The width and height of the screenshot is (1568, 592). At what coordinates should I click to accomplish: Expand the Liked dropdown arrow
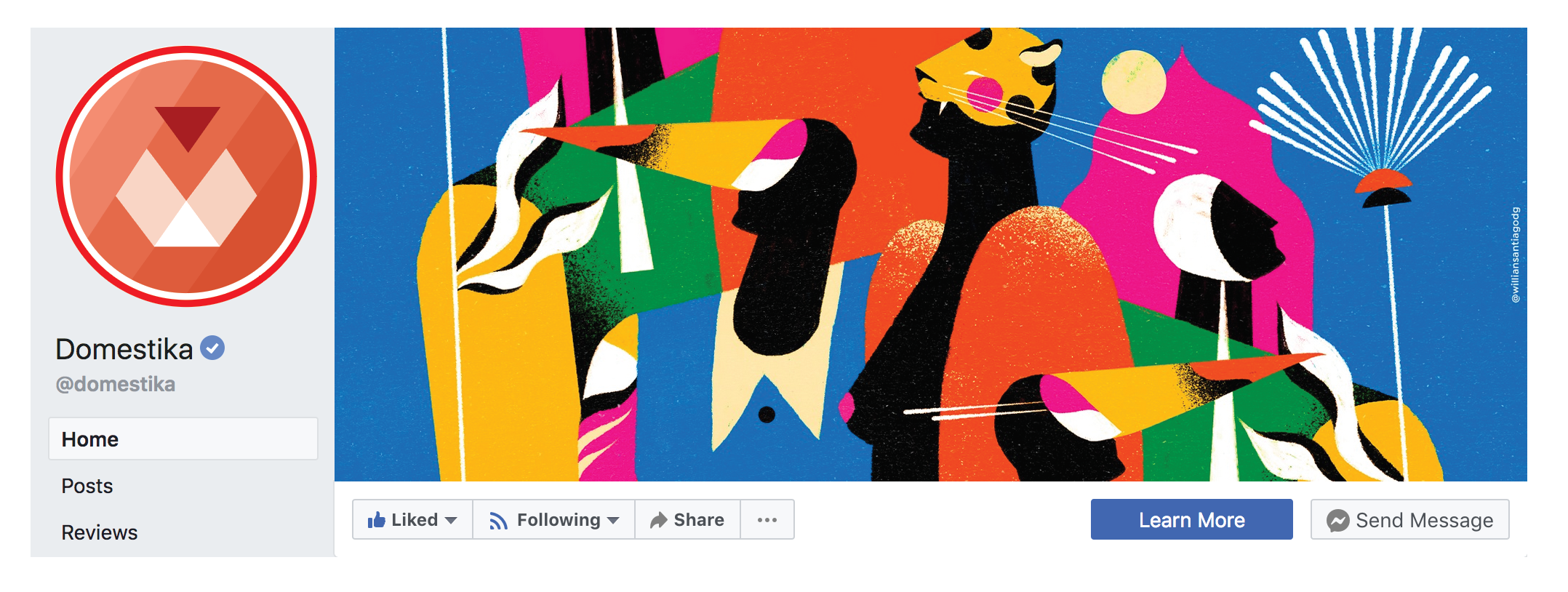pos(451,520)
